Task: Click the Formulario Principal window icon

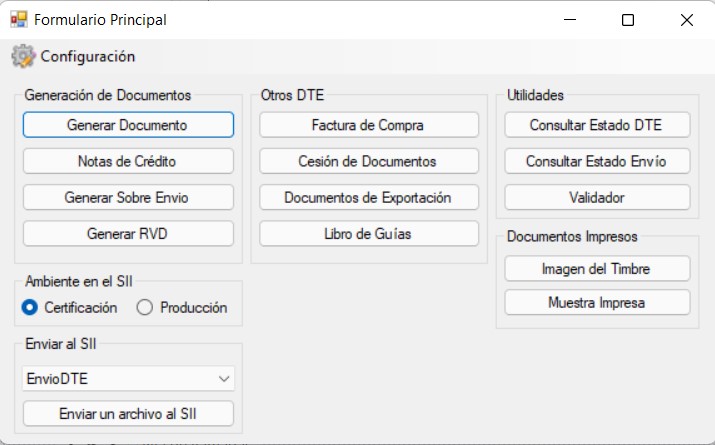Action: click(19, 20)
